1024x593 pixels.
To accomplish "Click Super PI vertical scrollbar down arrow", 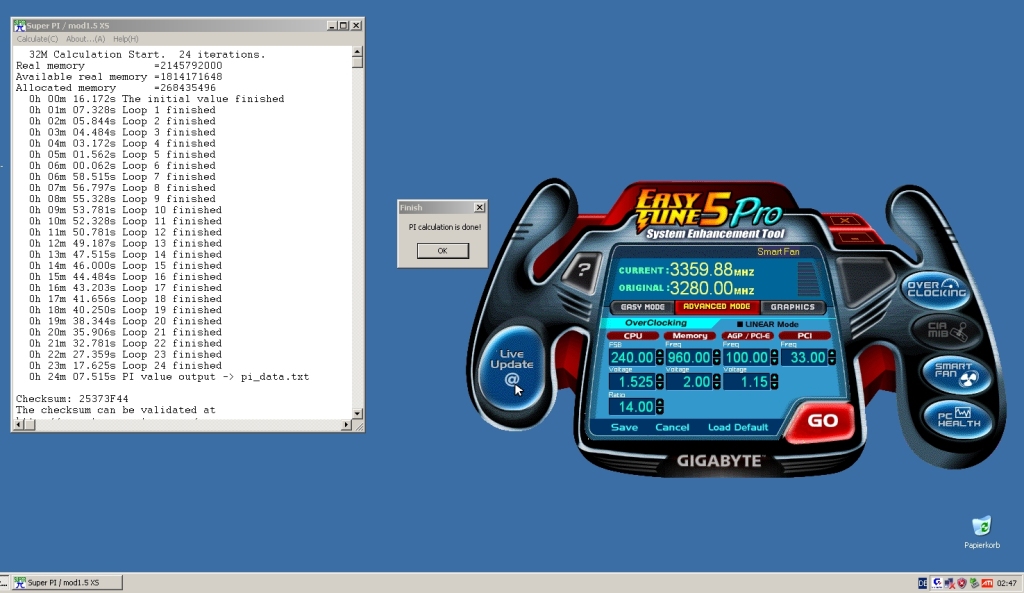I will (357, 413).
